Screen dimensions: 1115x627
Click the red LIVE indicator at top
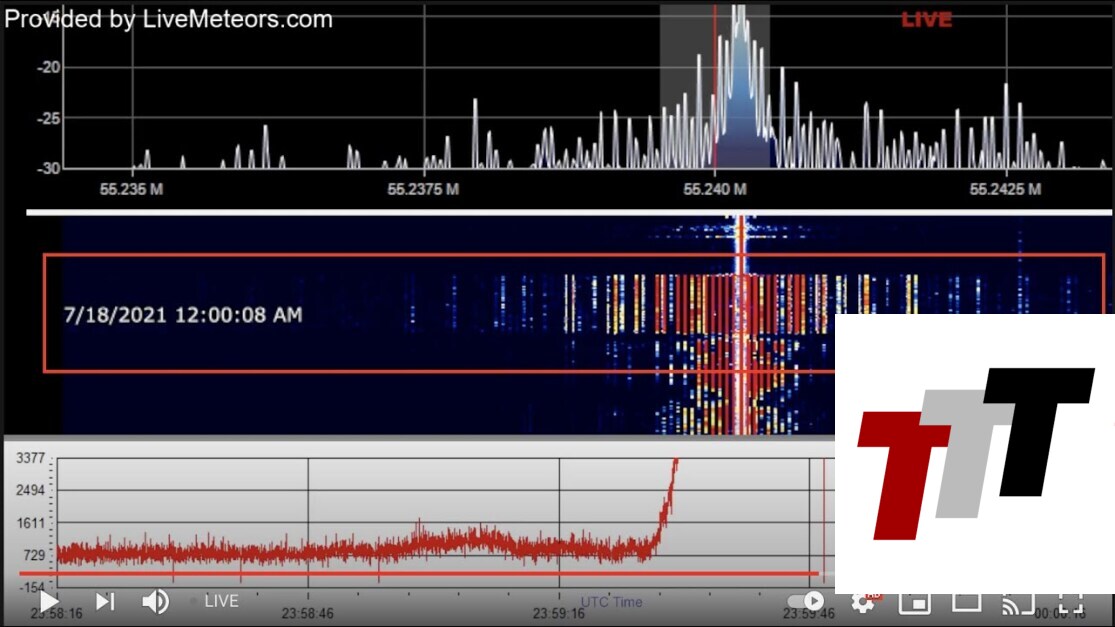click(x=926, y=19)
